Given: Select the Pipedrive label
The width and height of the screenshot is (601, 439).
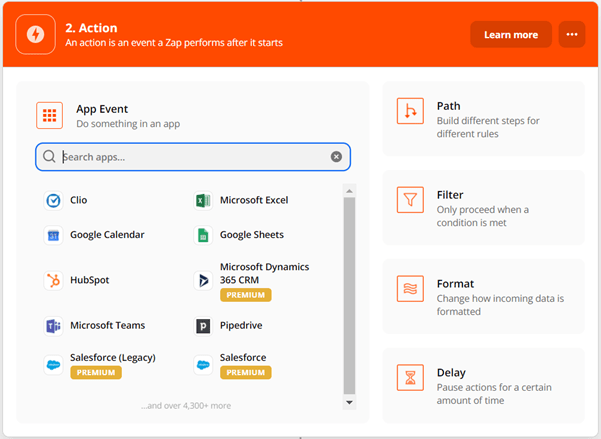Looking at the screenshot, I should (241, 326).
